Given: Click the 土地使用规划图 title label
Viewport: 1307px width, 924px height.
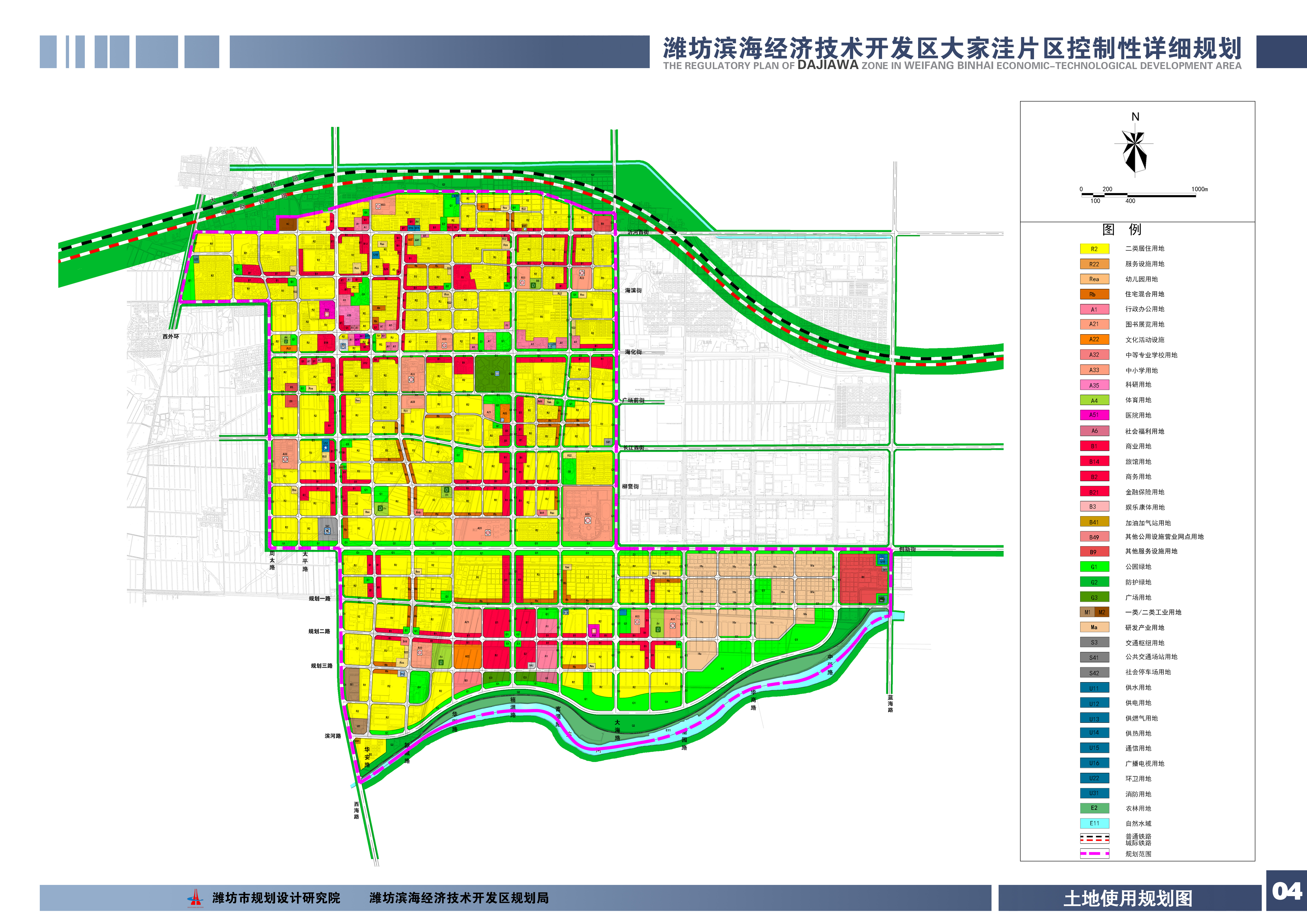Looking at the screenshot, I should [1128, 899].
